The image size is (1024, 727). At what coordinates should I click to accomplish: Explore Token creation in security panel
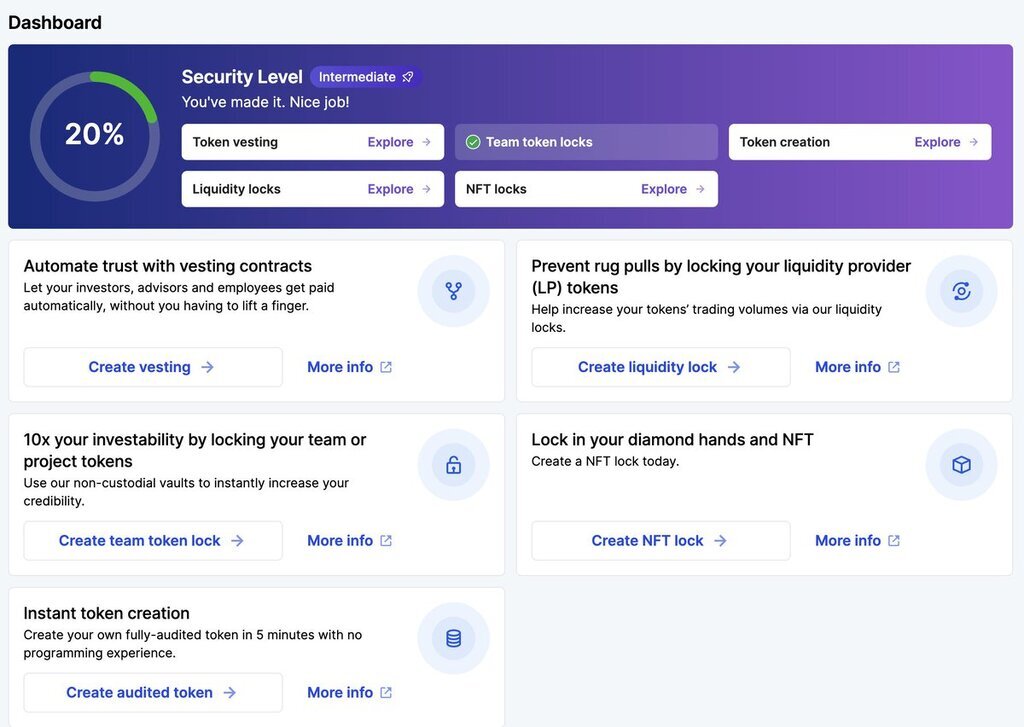[946, 142]
